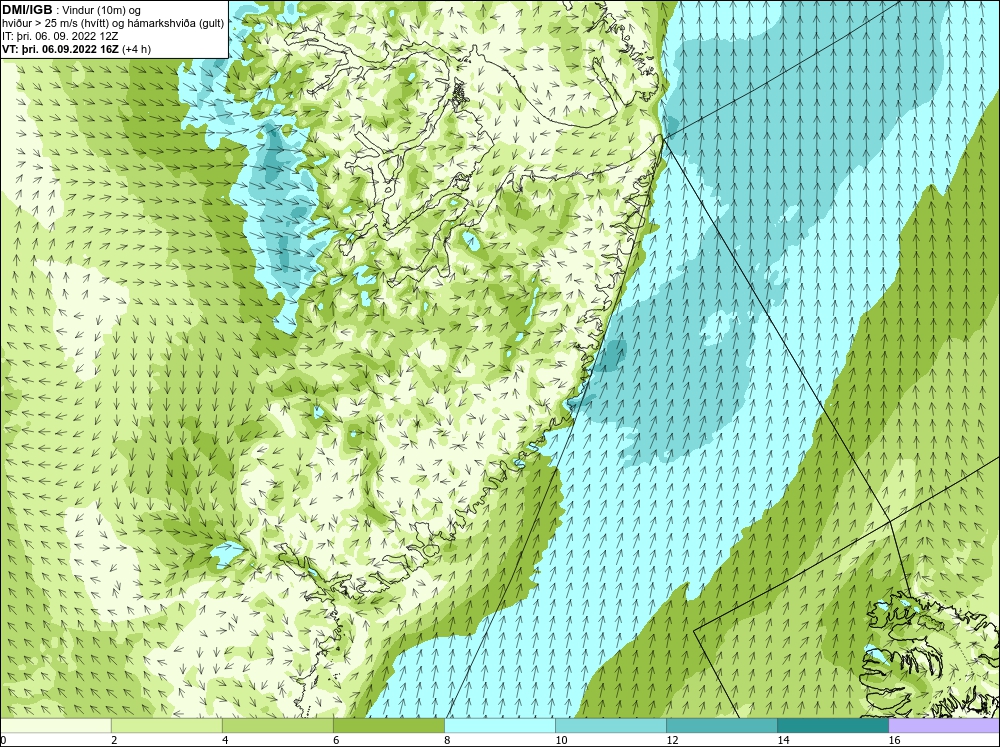Click the '(+4 h)' forecast offset text
Viewport: 1000px width, 747px height.
[136, 49]
